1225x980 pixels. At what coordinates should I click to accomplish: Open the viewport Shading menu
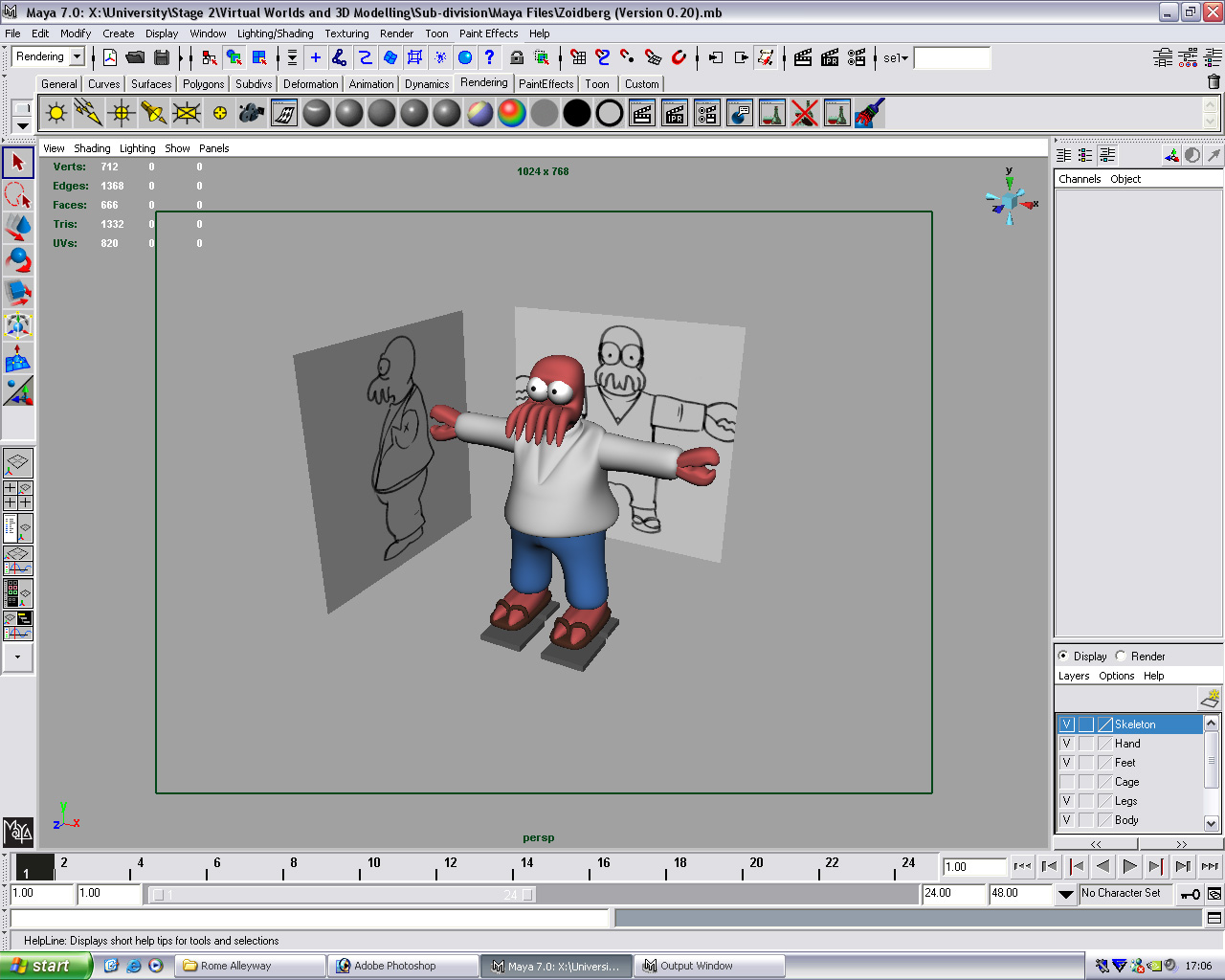click(x=92, y=148)
